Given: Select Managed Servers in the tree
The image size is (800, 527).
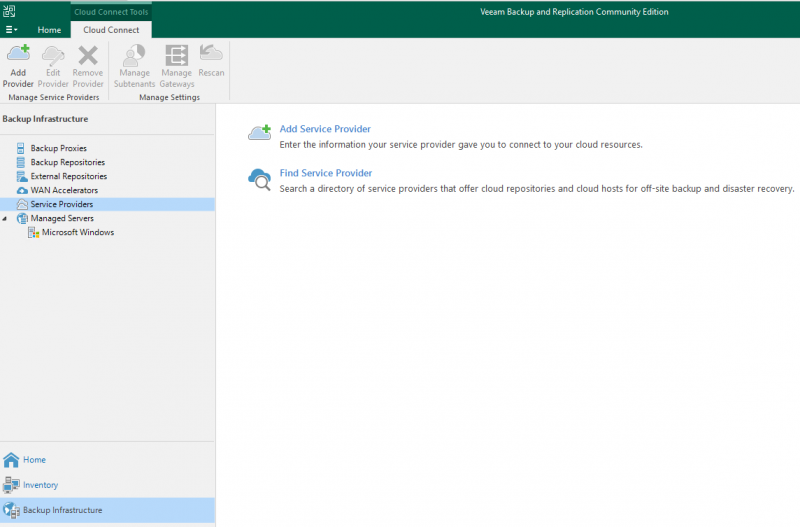Looking at the screenshot, I should pyautogui.click(x=62, y=218).
